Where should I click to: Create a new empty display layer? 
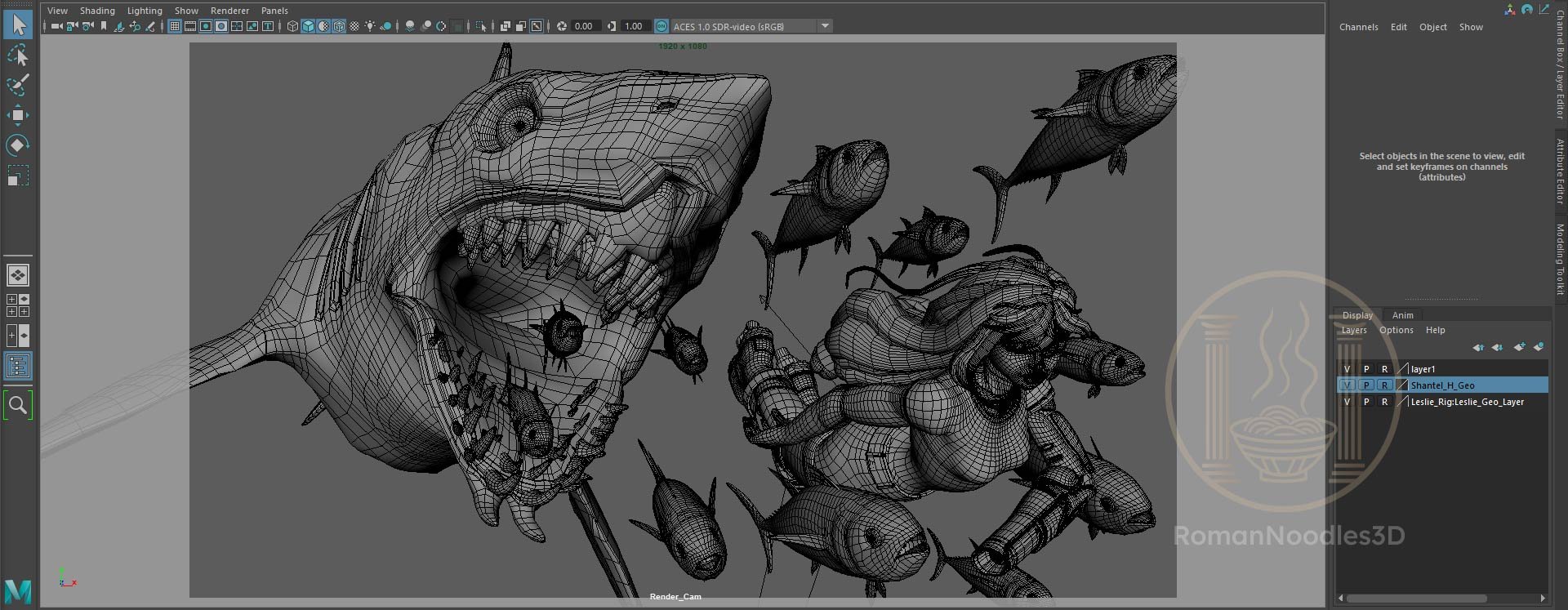pos(1518,347)
